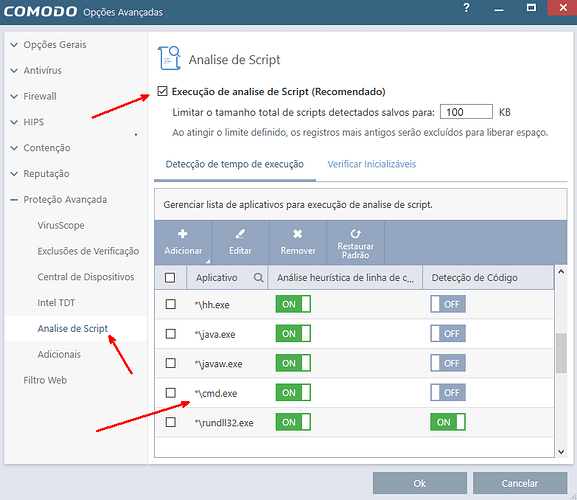Image resolution: width=577 pixels, height=500 pixels.
Task: Expand the Reputação section
Action: click(14, 174)
